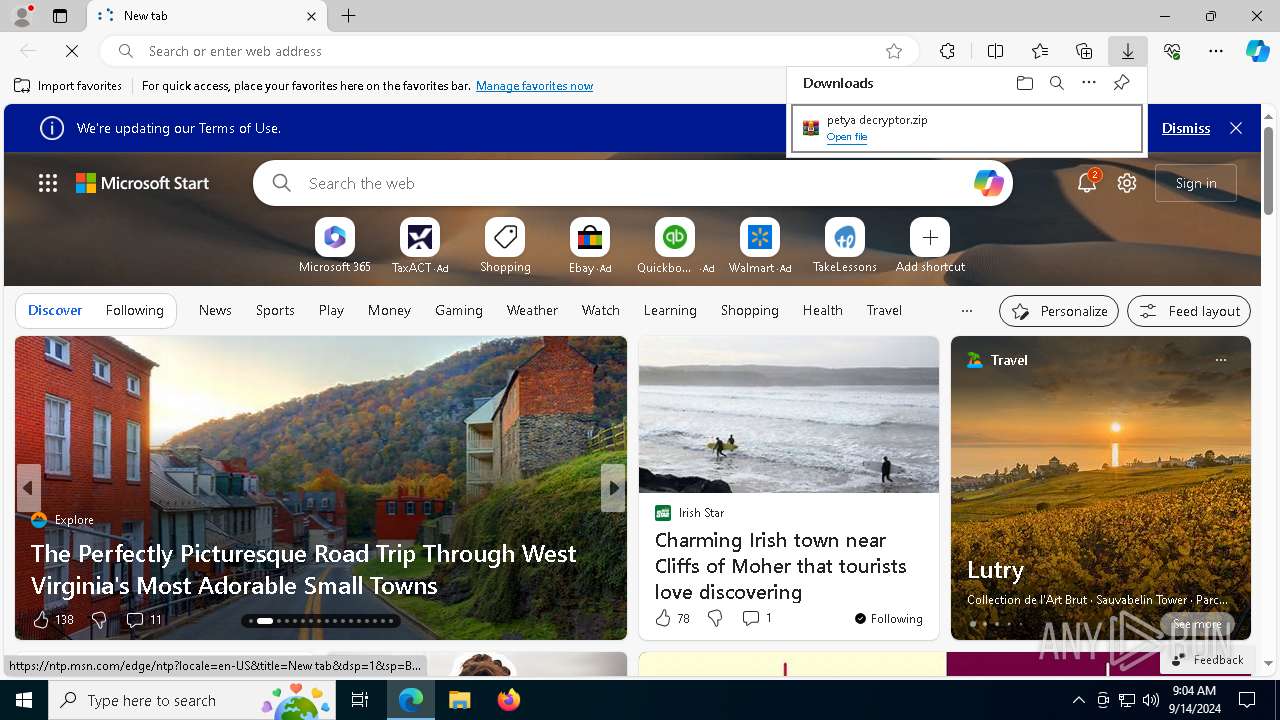Dismiss the Terms of Use banner
Viewport: 1280px width, 720px height.
(1185, 128)
